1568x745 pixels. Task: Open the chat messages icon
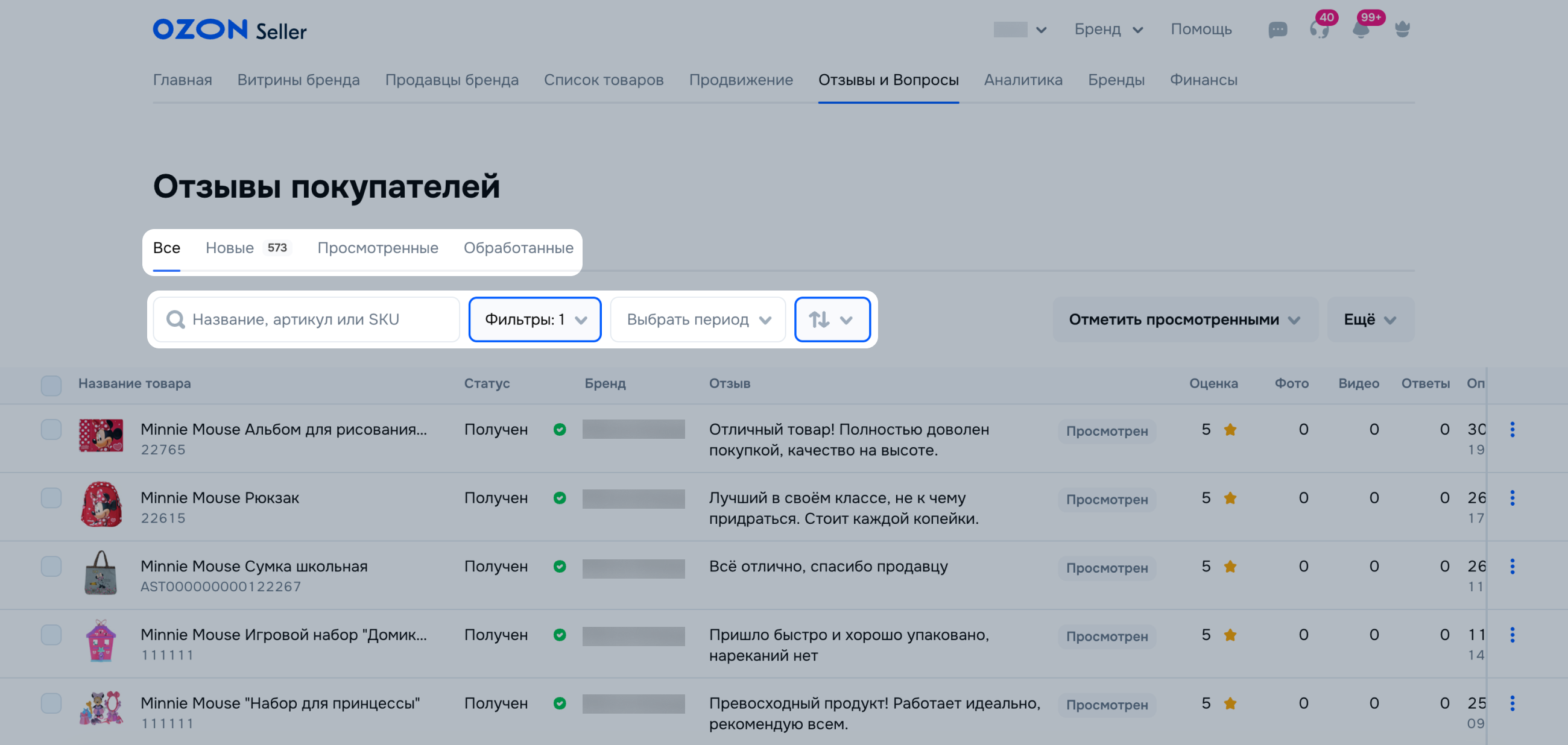(x=1277, y=29)
